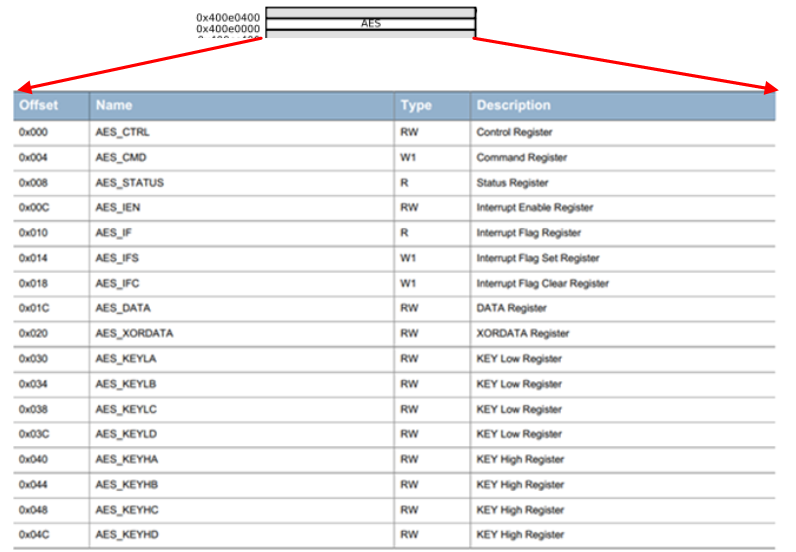Click the 0x400e0000 address label

[228, 29]
